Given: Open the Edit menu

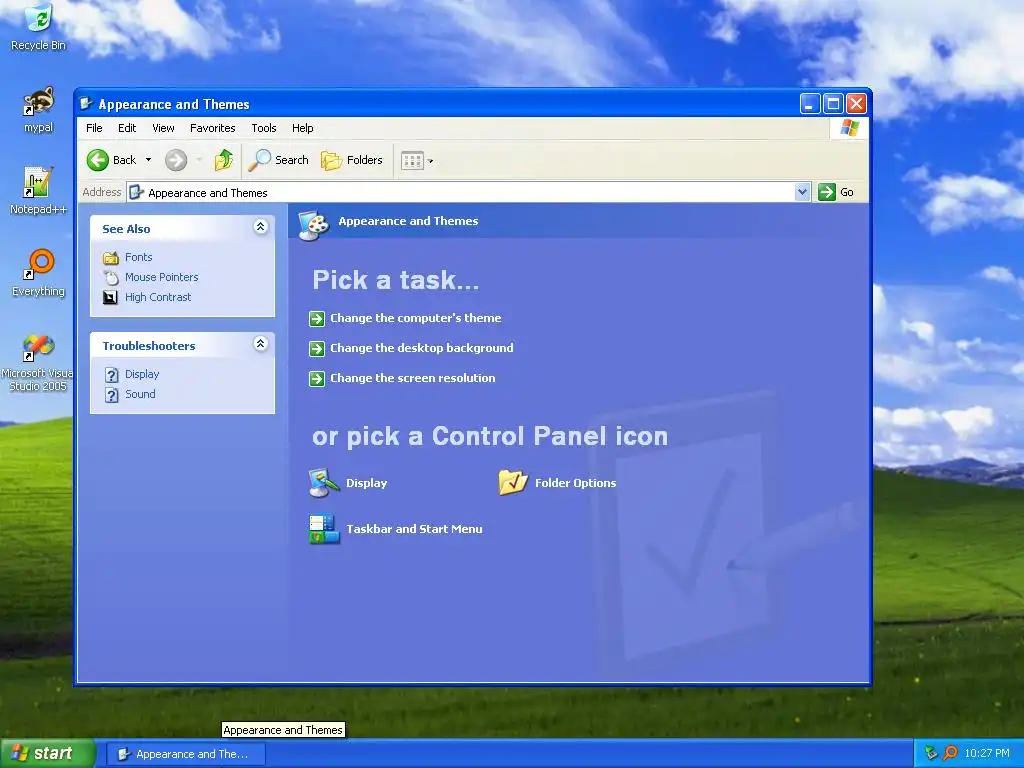Looking at the screenshot, I should [x=127, y=128].
